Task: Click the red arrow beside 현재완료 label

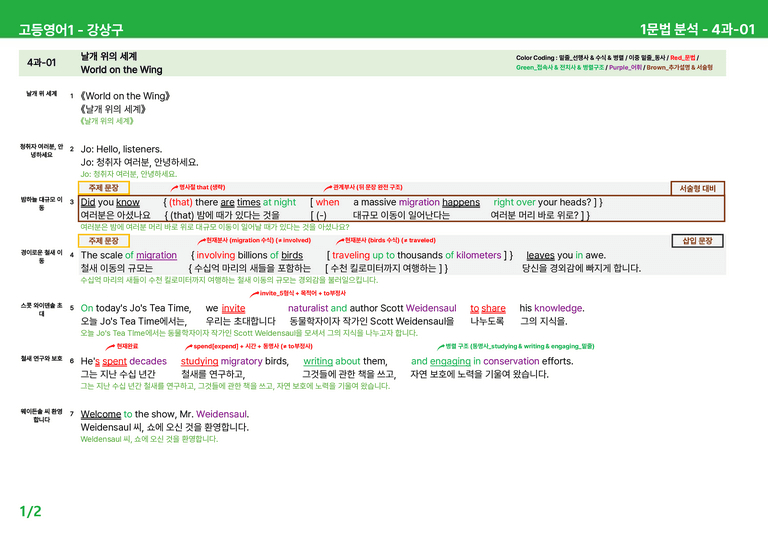Action: click(110, 347)
